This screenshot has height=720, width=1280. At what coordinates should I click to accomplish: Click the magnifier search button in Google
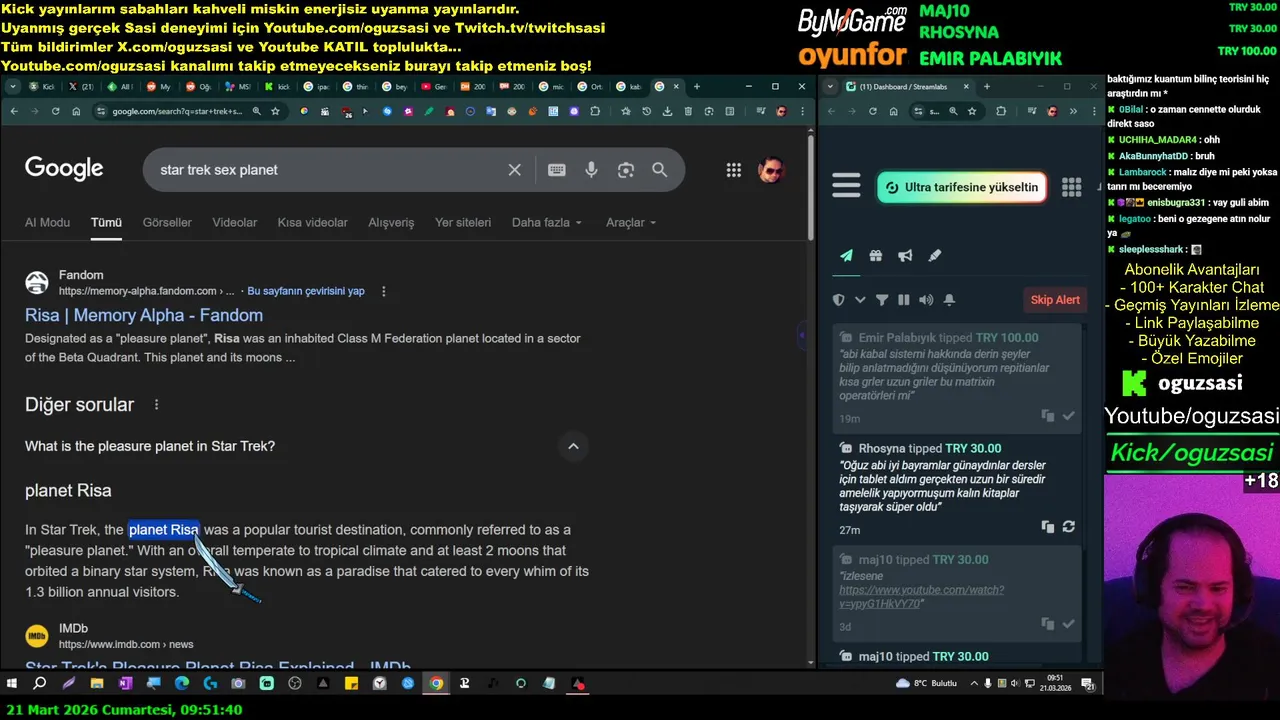tap(660, 170)
